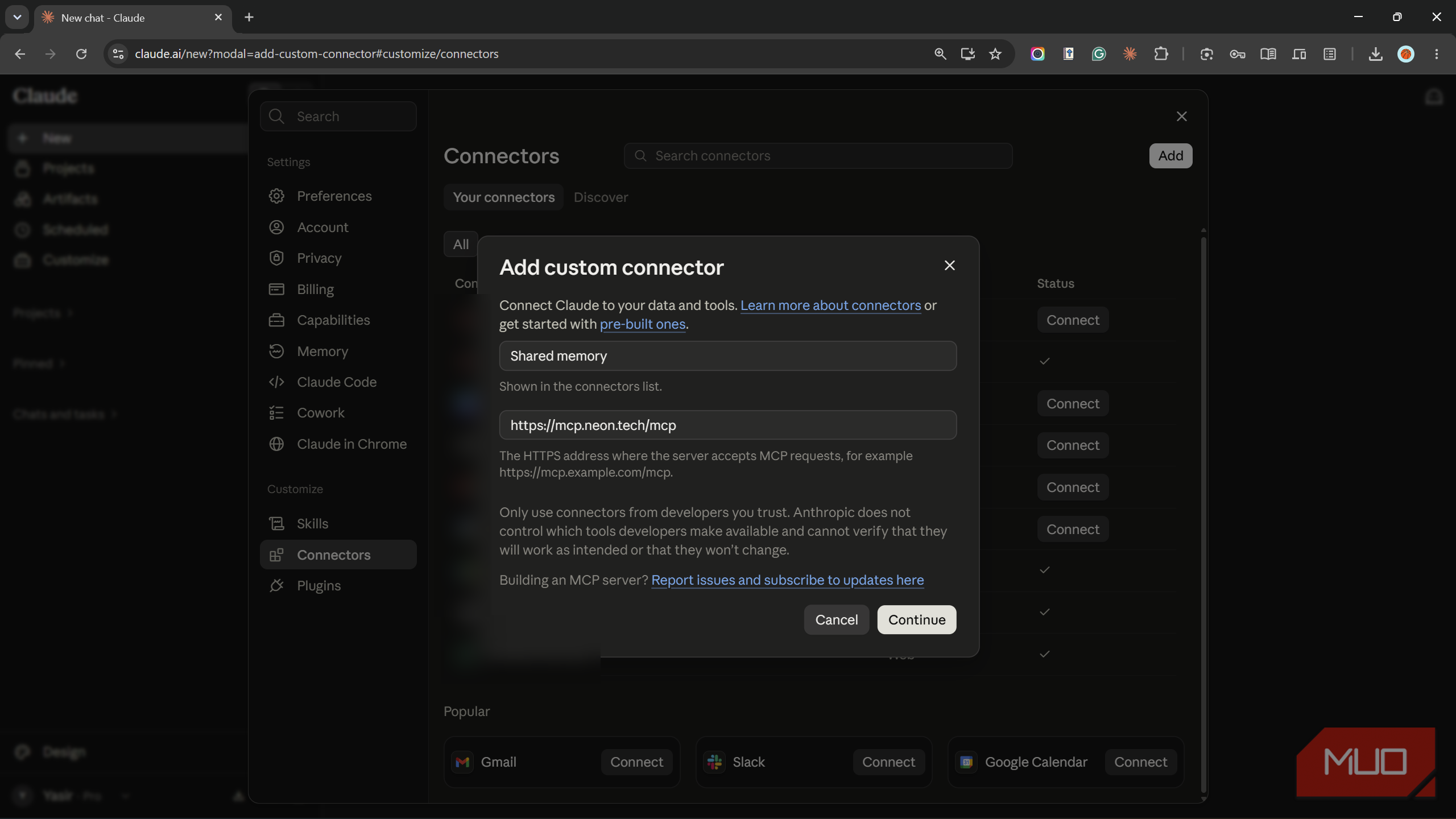Open the Chrome downloads icon

(1375, 54)
